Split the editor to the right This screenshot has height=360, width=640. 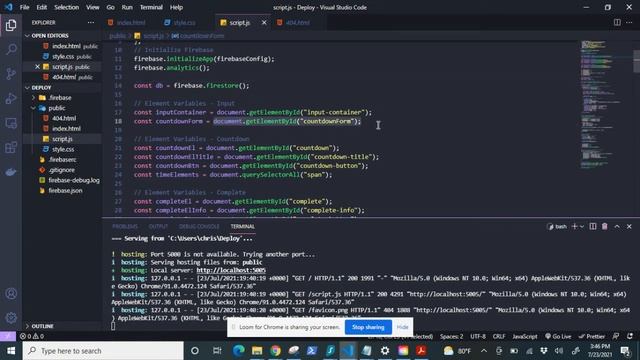(617, 22)
